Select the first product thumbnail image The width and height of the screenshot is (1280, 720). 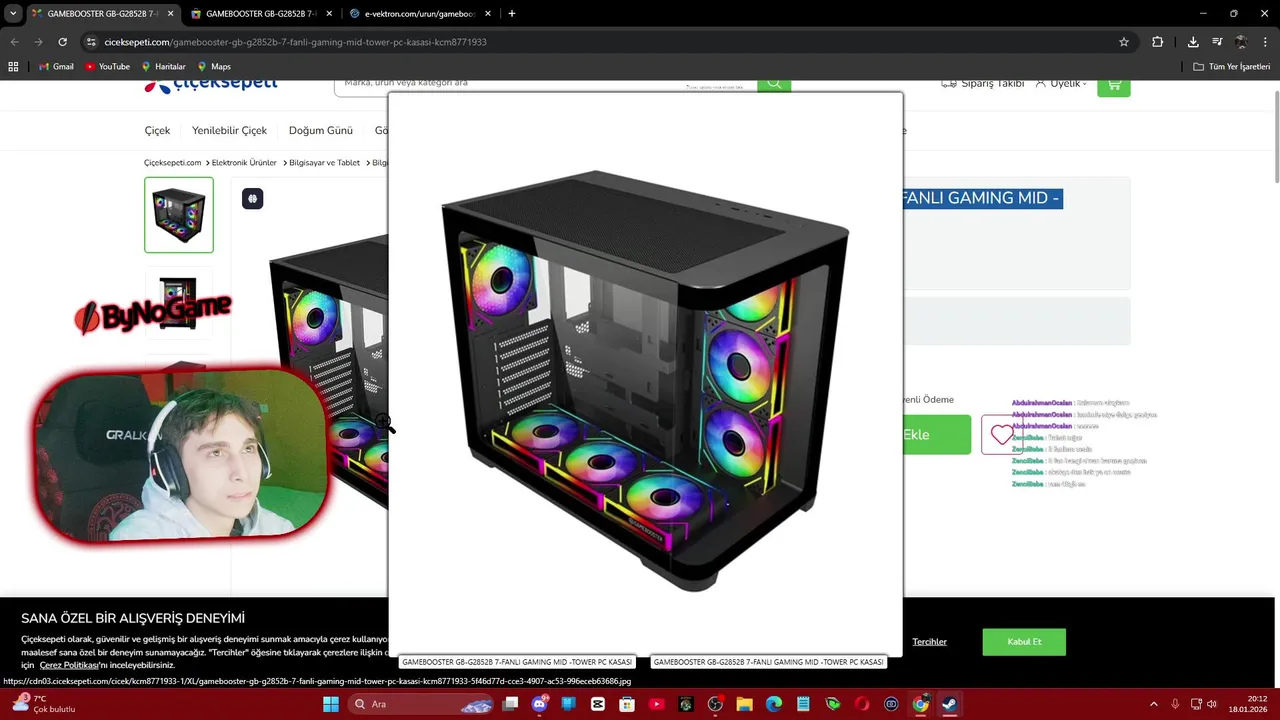[x=179, y=215]
